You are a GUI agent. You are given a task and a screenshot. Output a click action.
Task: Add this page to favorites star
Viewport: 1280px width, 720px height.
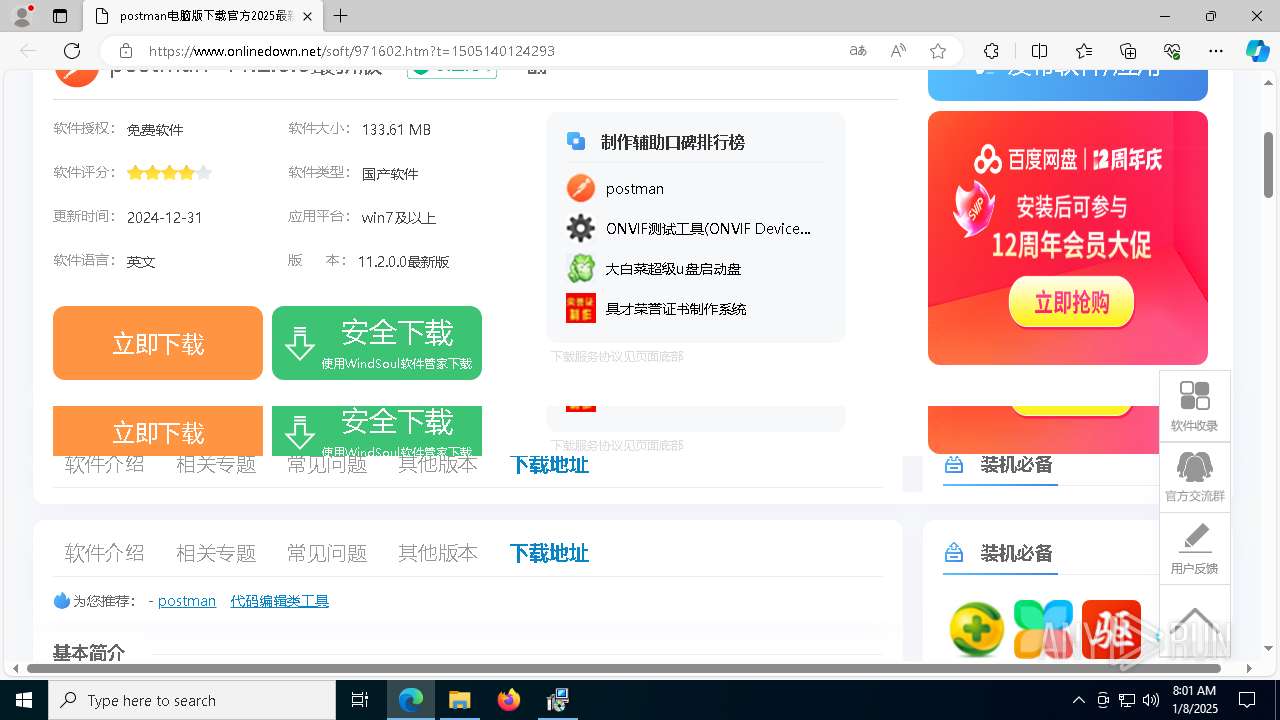tap(938, 51)
